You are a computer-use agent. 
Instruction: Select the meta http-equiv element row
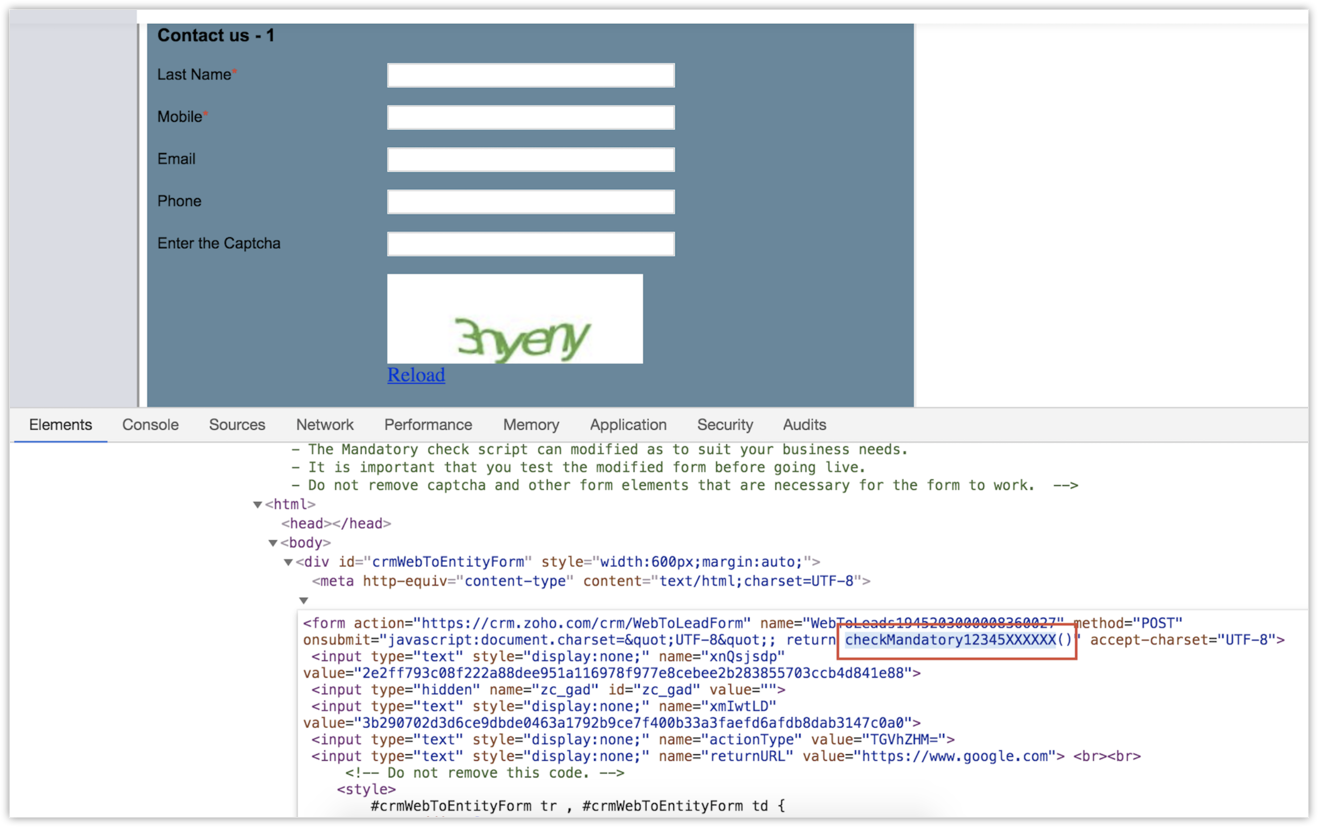pos(591,581)
